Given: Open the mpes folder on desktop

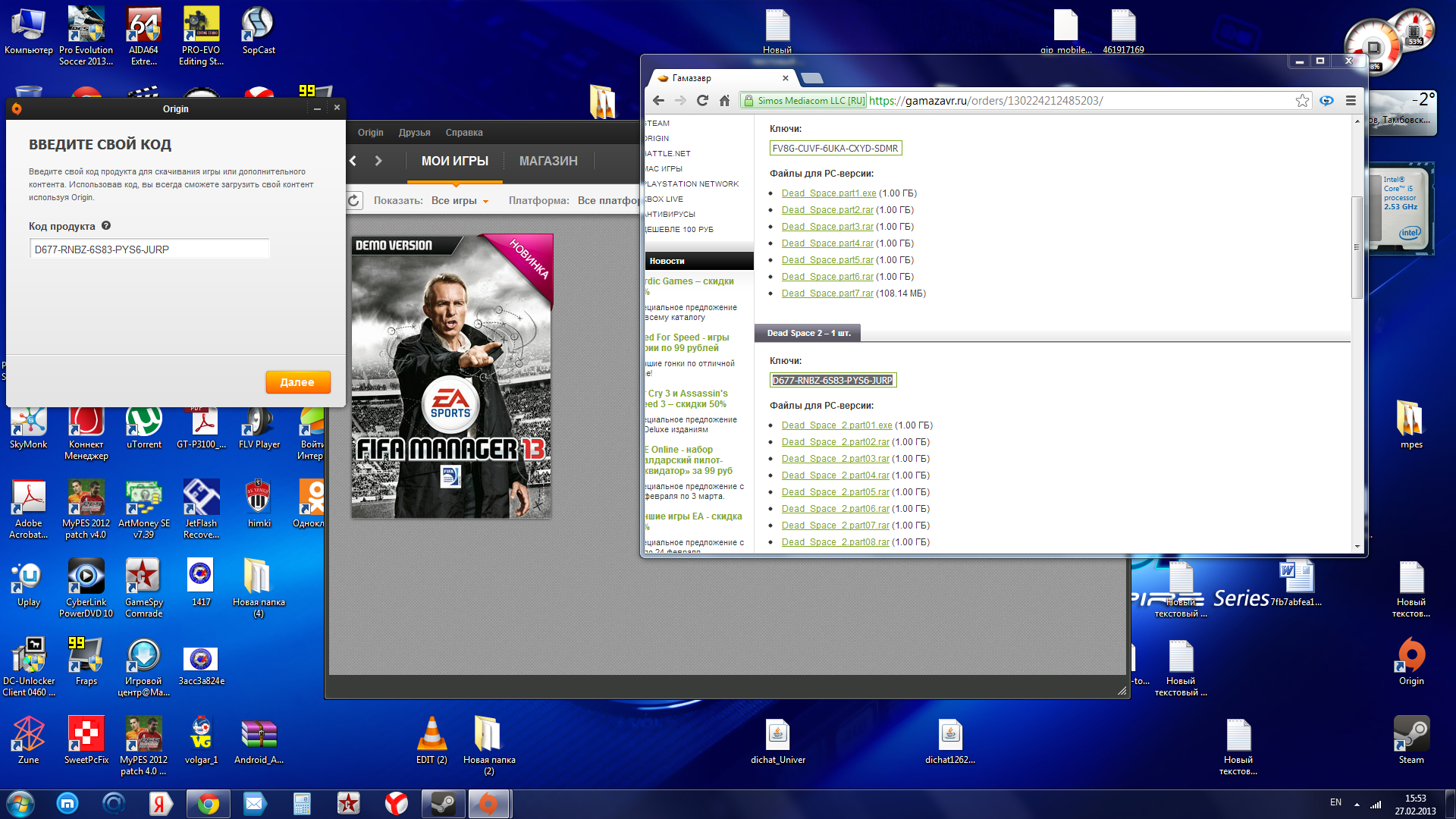Looking at the screenshot, I should [1411, 425].
